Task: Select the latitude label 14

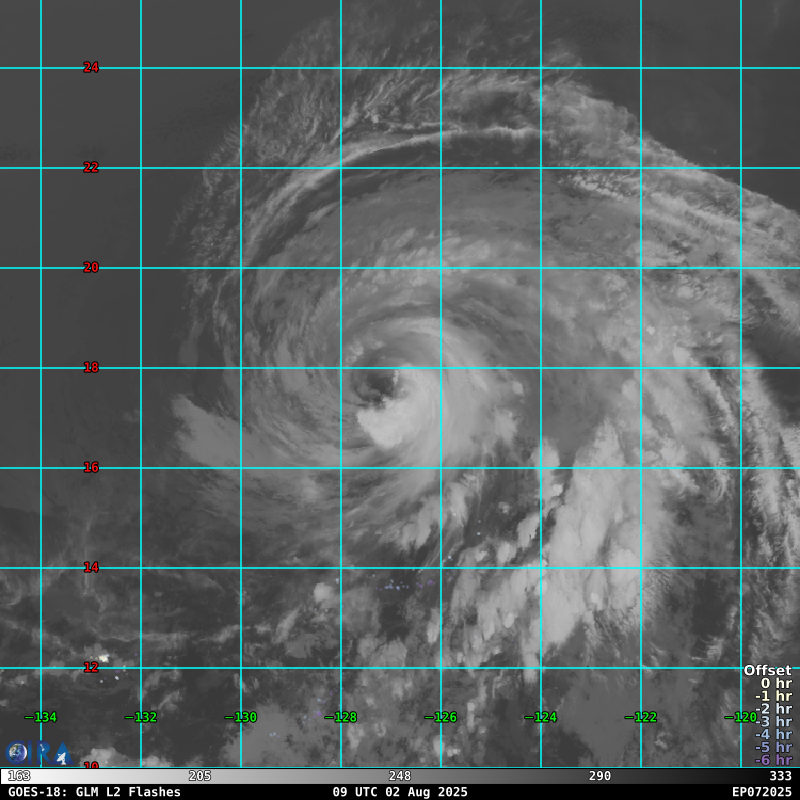Action: coord(91,567)
